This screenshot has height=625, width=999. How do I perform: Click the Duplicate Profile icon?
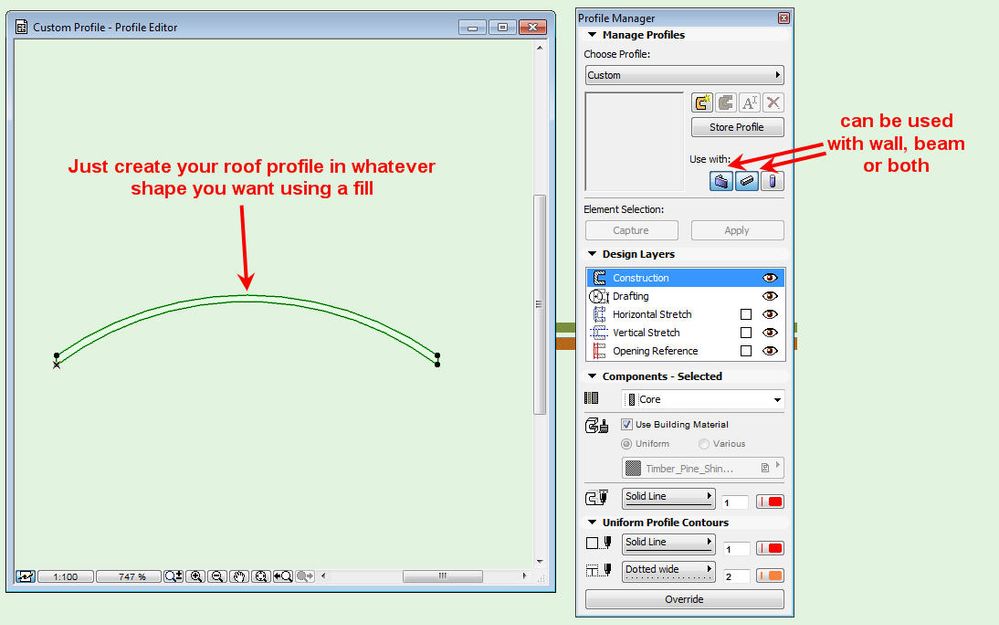point(726,103)
